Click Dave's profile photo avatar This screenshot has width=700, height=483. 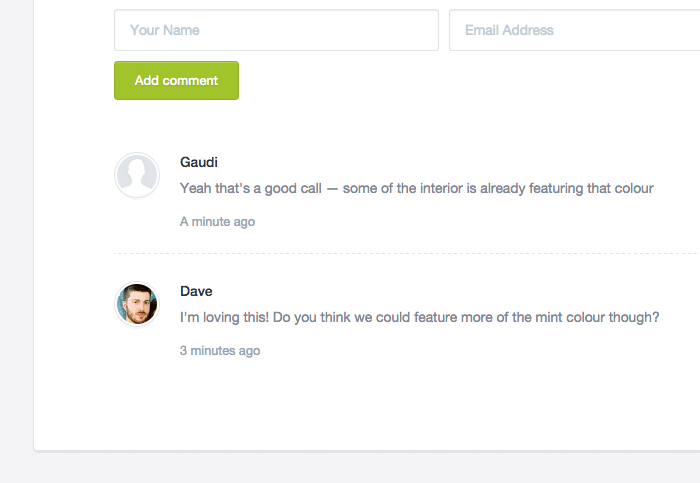point(137,304)
